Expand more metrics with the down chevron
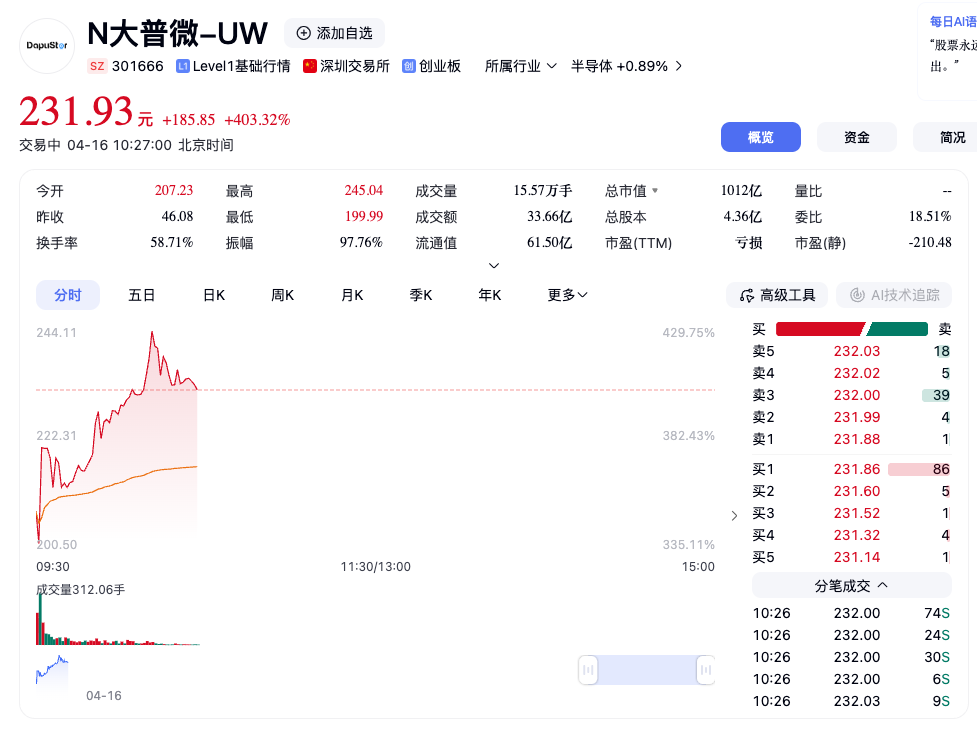The height and width of the screenshot is (729, 977). pyautogui.click(x=493, y=266)
